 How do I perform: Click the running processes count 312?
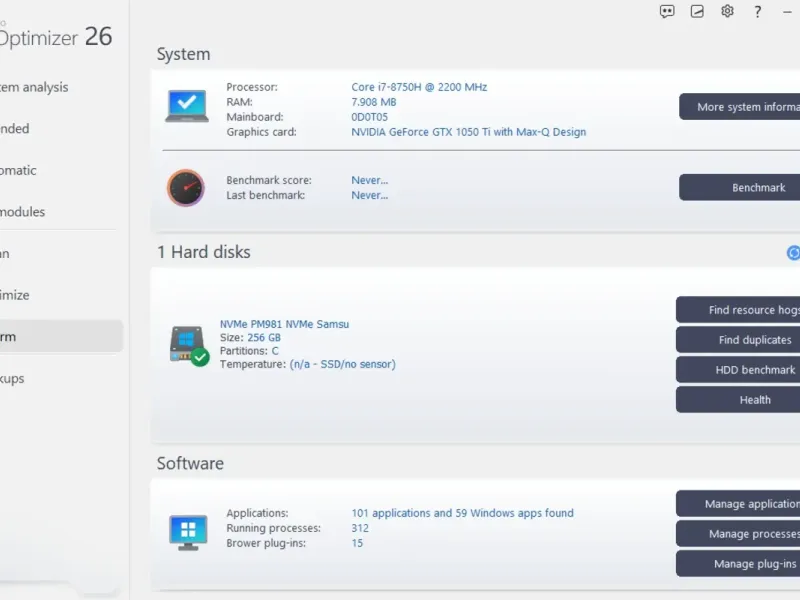(x=360, y=528)
